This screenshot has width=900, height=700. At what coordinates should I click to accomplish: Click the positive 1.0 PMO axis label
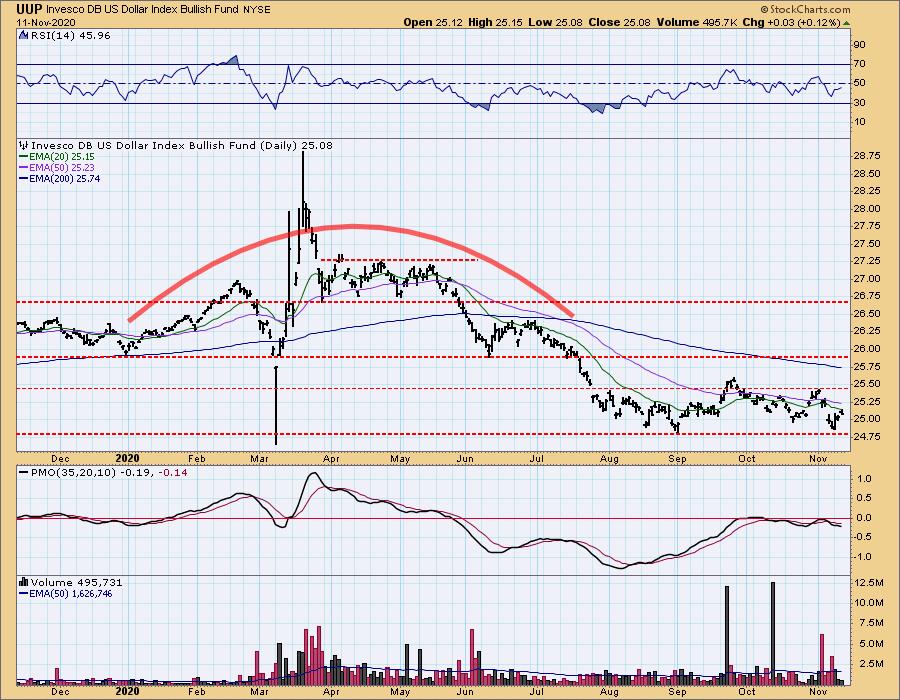(x=864, y=479)
